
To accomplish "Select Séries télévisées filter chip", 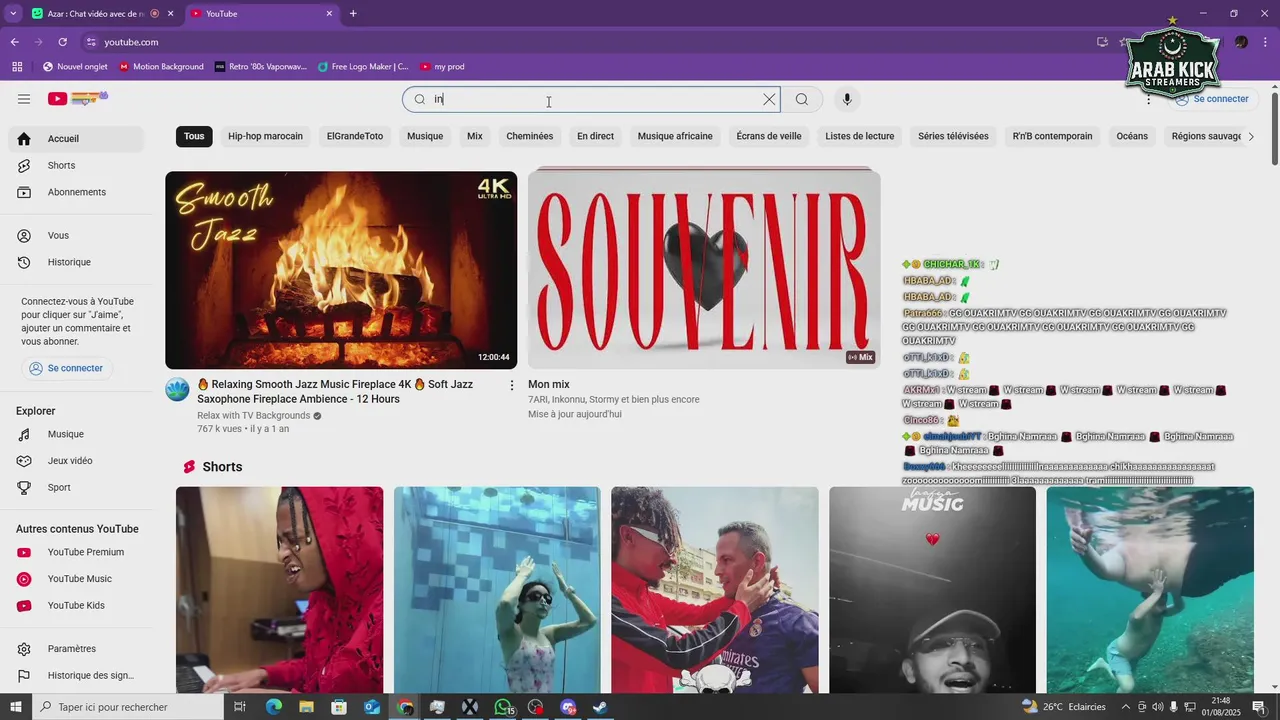I will pyautogui.click(x=953, y=136).
